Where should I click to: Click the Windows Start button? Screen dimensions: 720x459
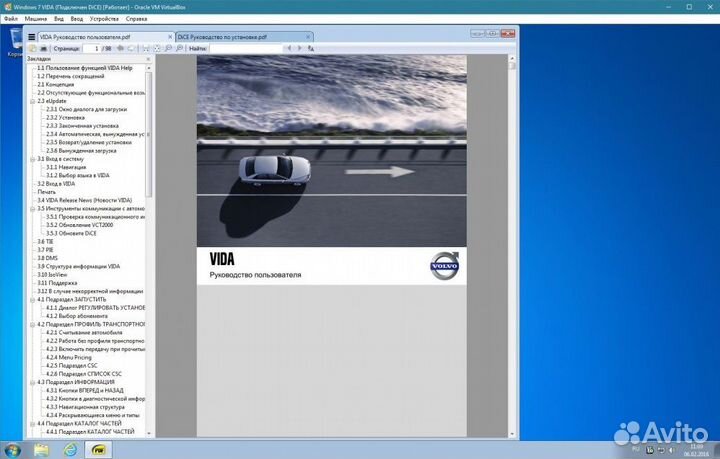tap(12, 450)
